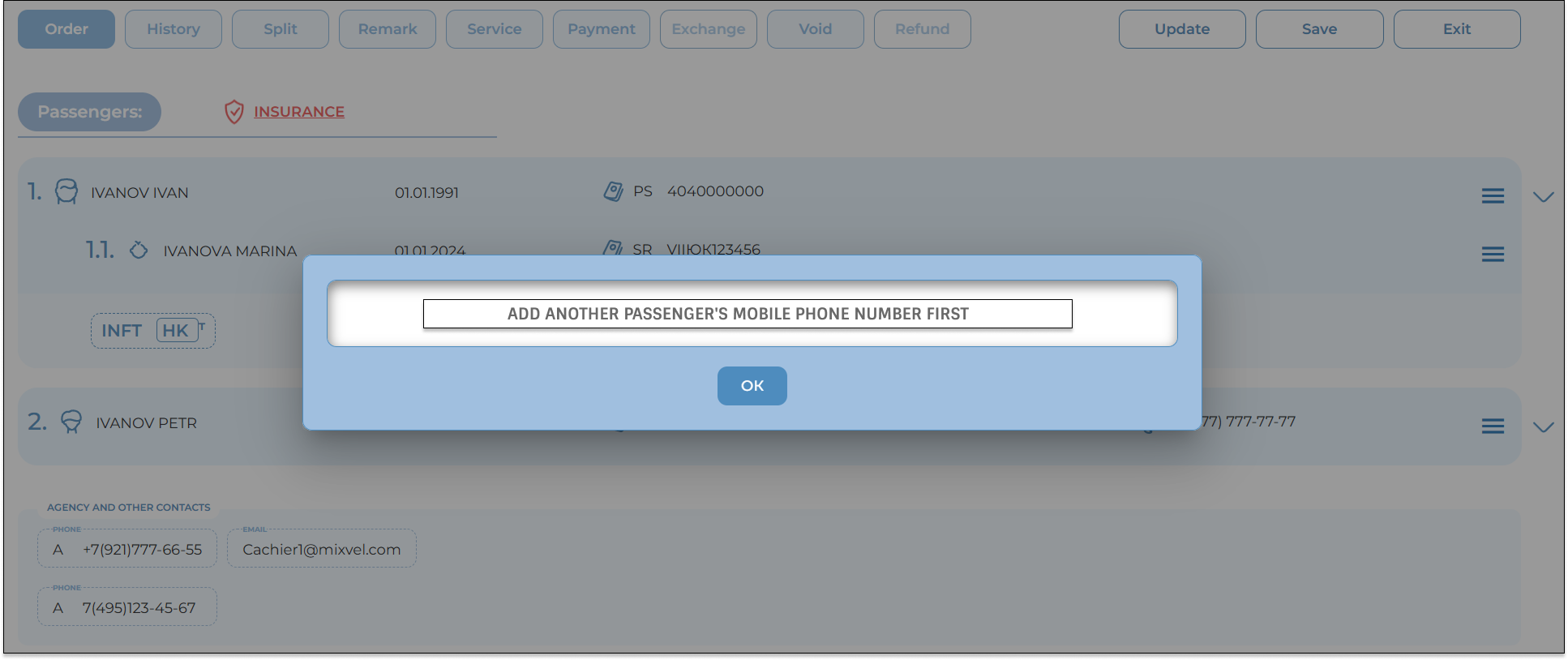Viewport: 1568px width, 660px height.
Task: Open the INSURANCE link
Action: (x=298, y=112)
